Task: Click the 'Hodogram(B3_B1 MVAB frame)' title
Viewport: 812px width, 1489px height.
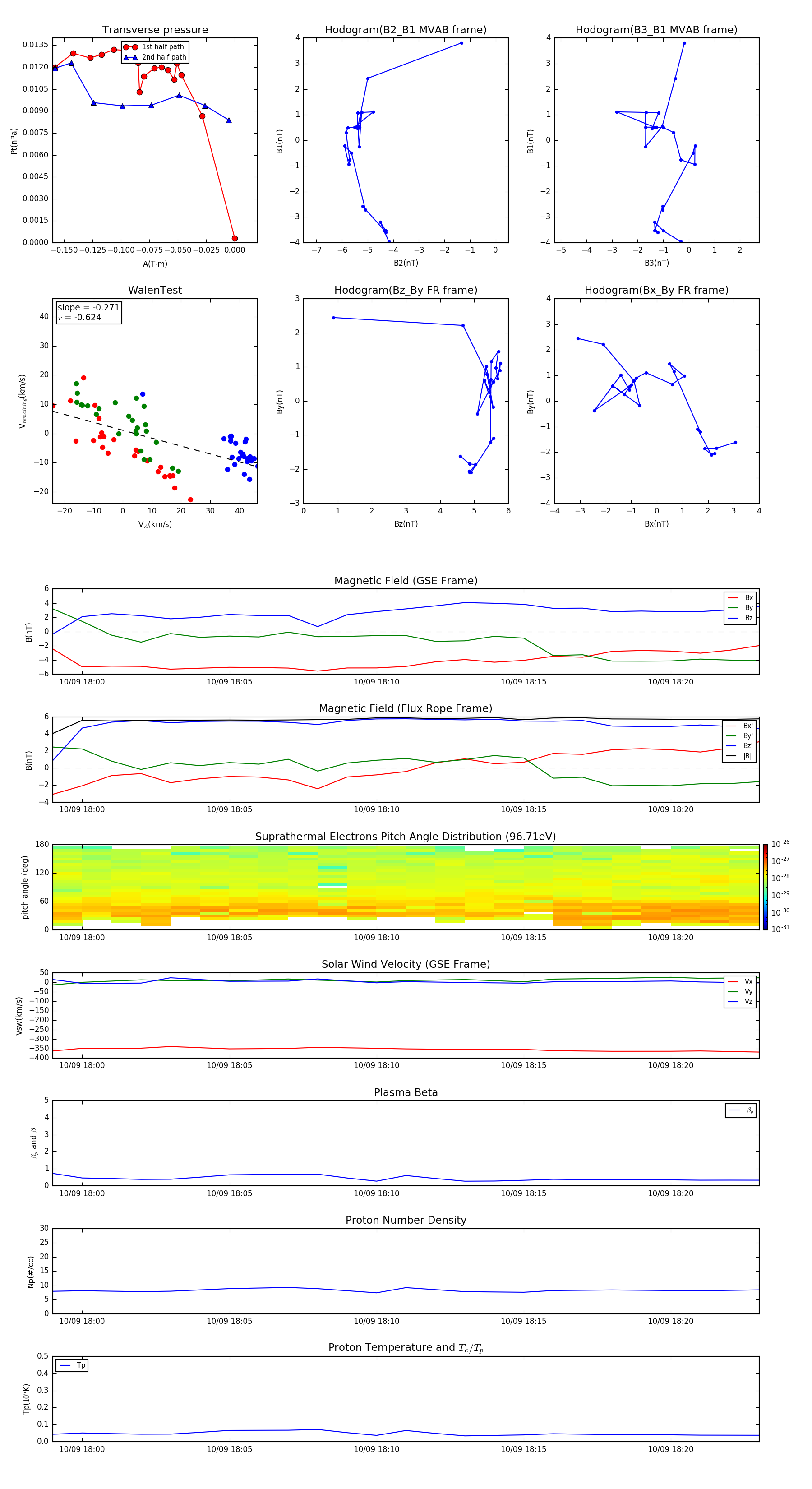Action: coord(656,29)
